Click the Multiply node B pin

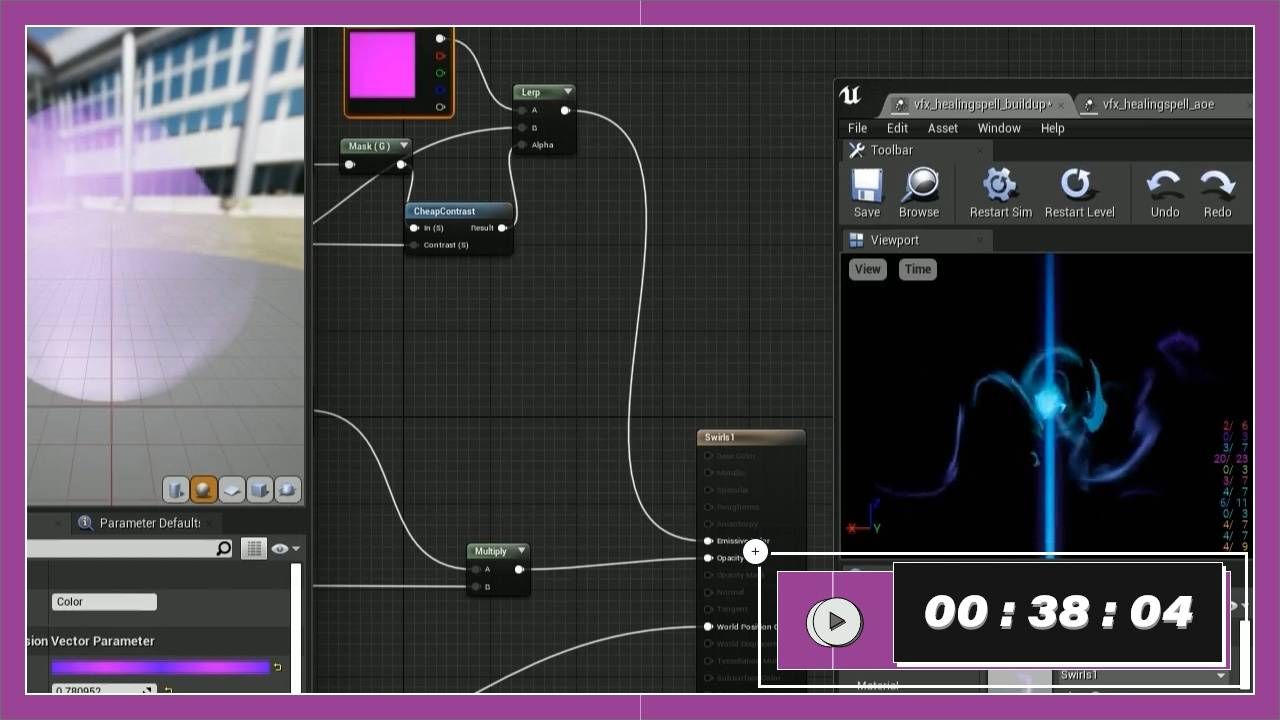point(475,587)
